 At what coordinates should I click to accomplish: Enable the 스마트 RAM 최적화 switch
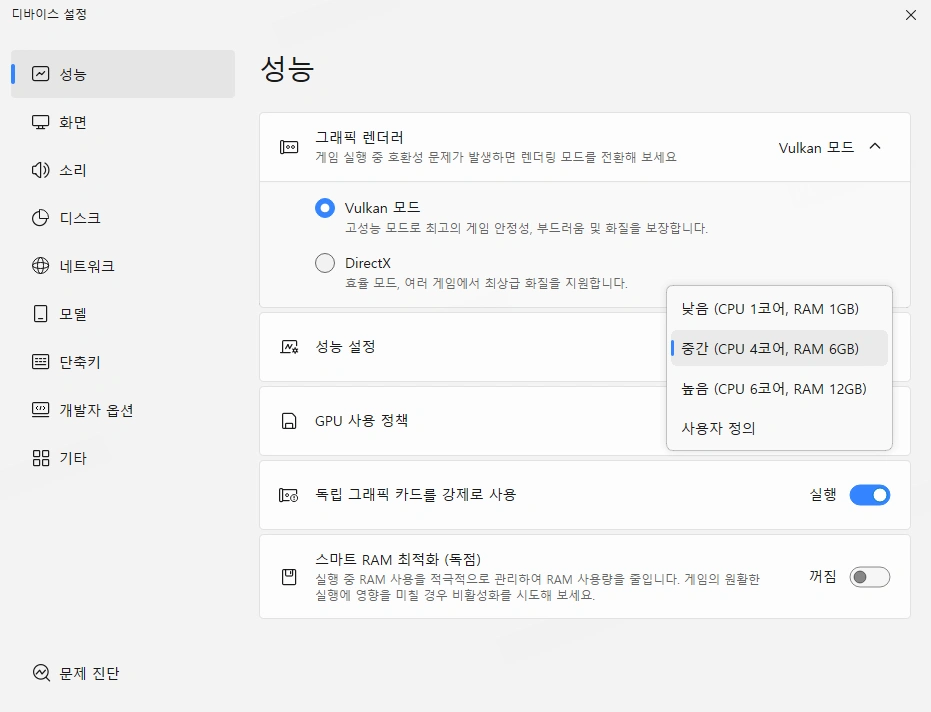(x=870, y=577)
